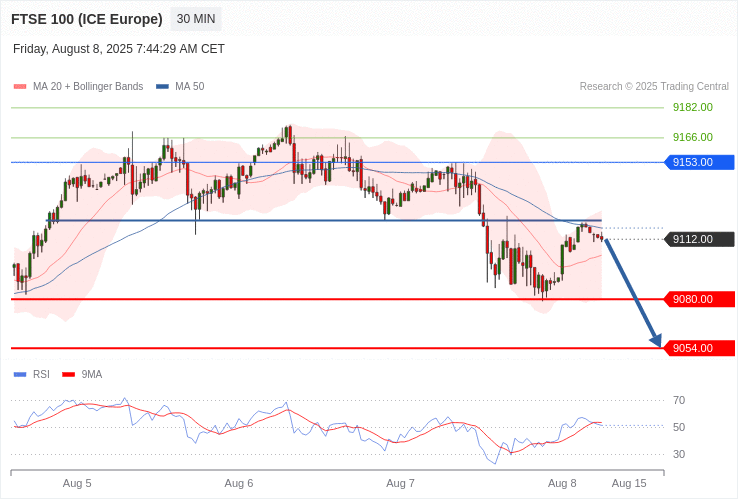Click the 9182.00 resistance level label
This screenshot has height=500, width=738.
tap(692, 107)
